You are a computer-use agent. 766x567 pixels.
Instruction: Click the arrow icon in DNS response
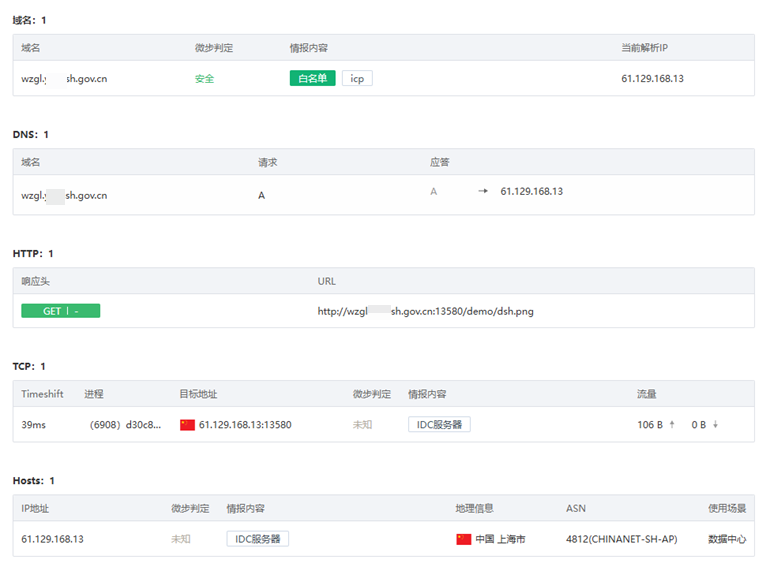(x=482, y=191)
